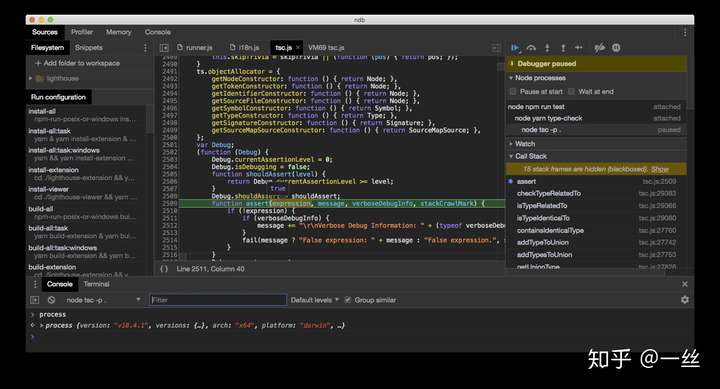720x389 pixels.
Task: Clear the console icon
Action: (x=51, y=300)
